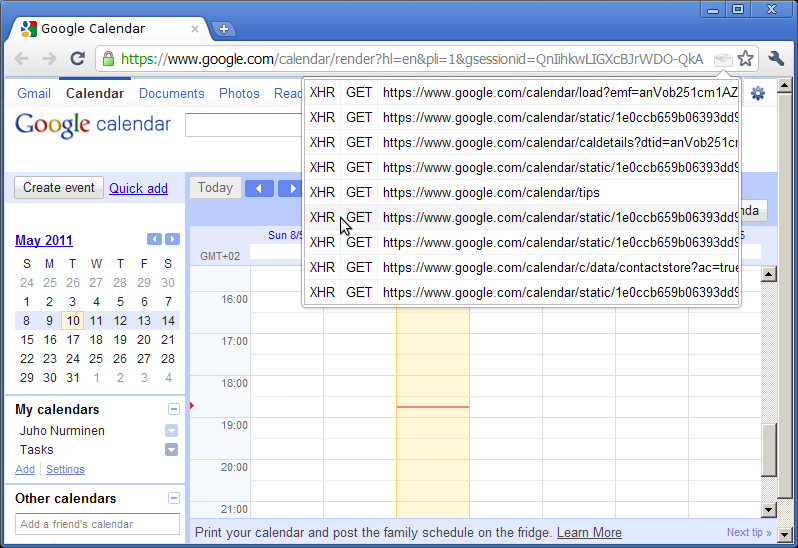Select May 31 in the mini calendar

(x=73, y=378)
